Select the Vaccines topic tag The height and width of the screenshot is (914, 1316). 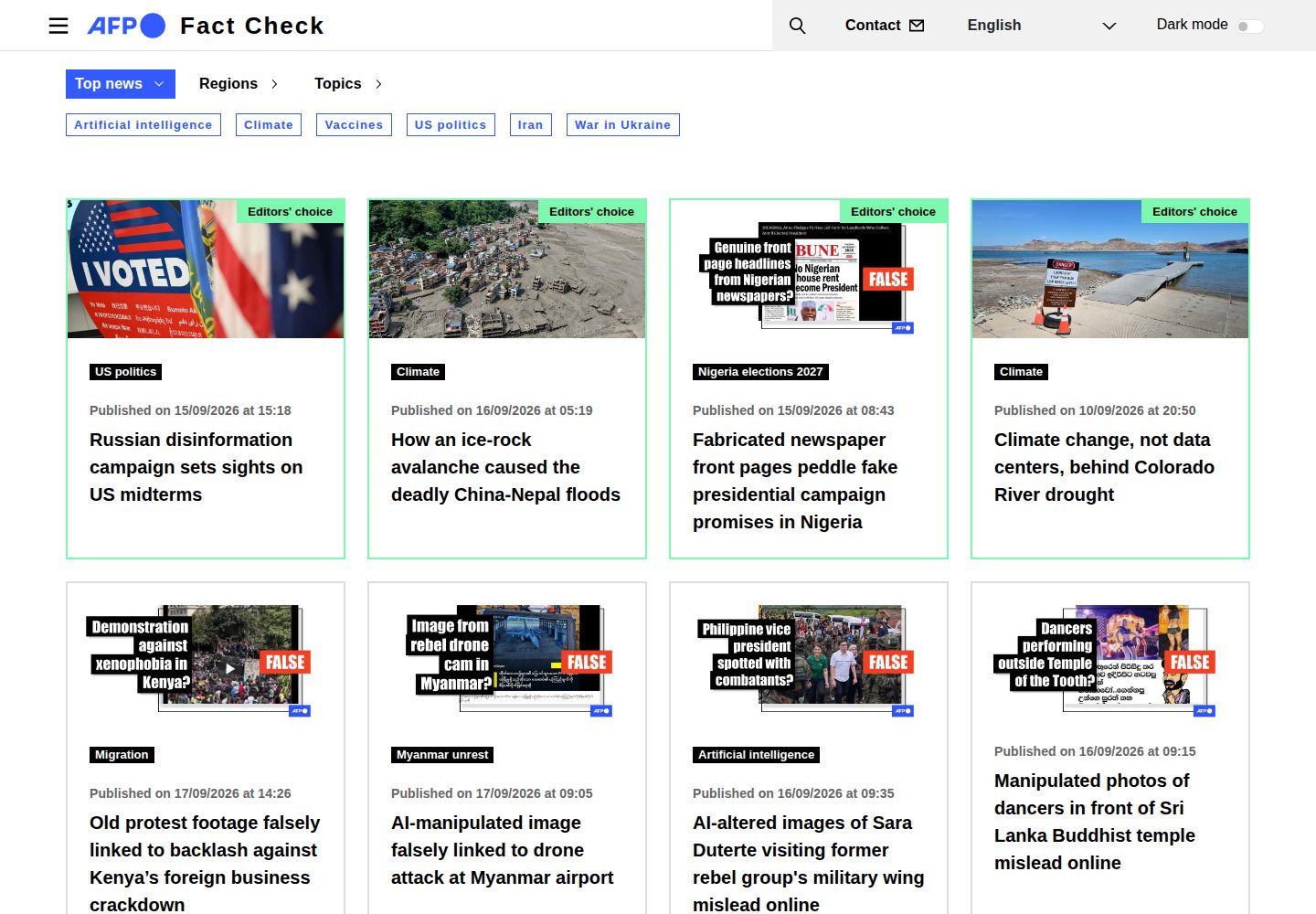[354, 125]
